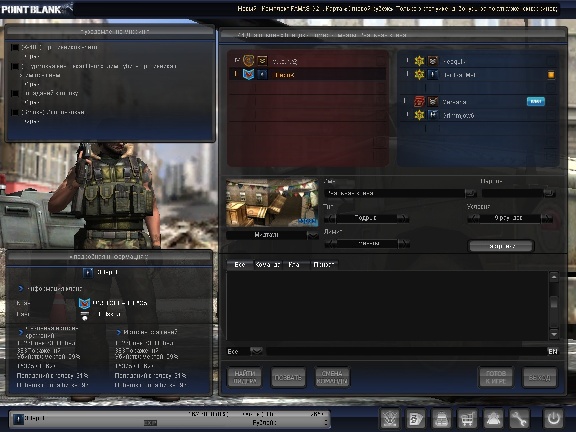
Task: Click the chat scrollbar up arrow
Action: point(554,277)
